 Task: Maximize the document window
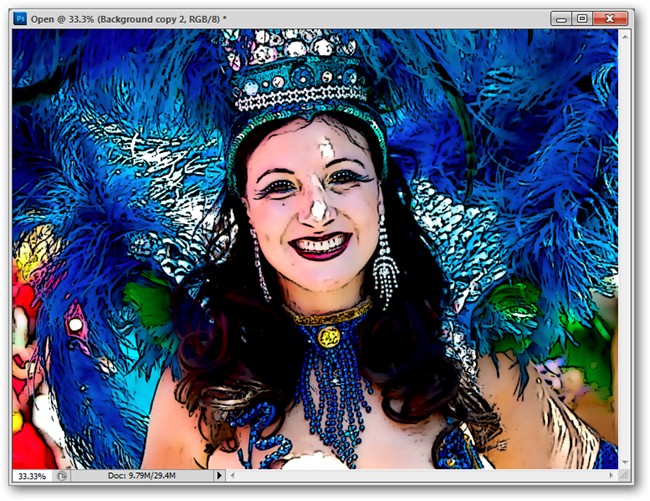click(x=582, y=19)
